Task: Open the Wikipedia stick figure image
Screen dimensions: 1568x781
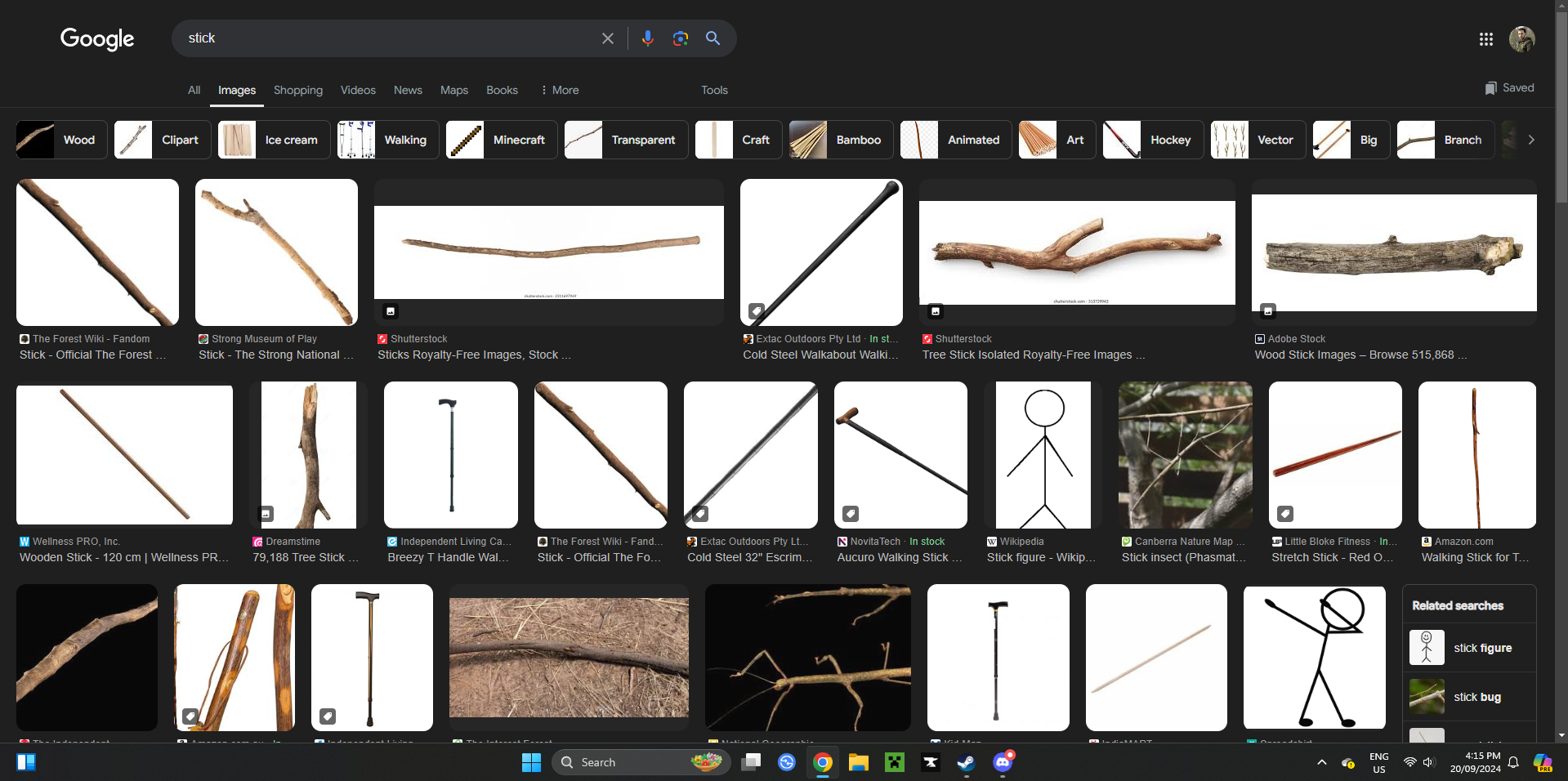Action: click(1043, 455)
